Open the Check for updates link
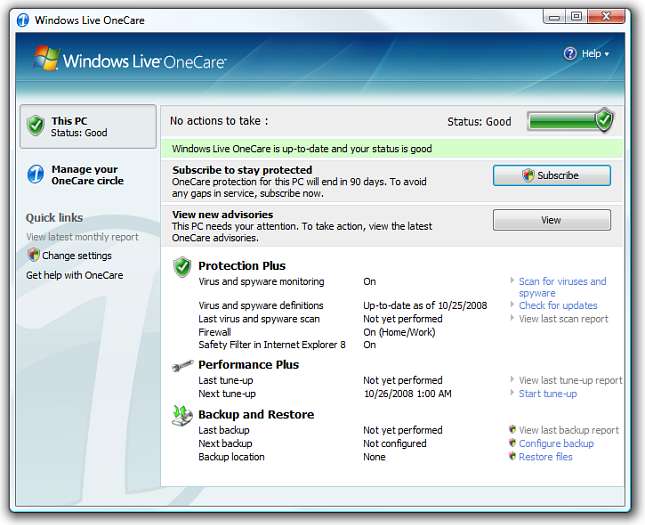This screenshot has height=525, width=645. click(558, 305)
